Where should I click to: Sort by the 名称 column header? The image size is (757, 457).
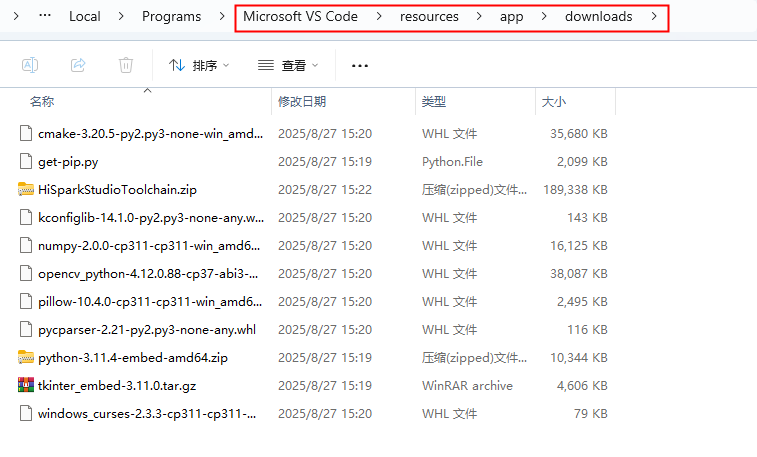click(x=42, y=101)
